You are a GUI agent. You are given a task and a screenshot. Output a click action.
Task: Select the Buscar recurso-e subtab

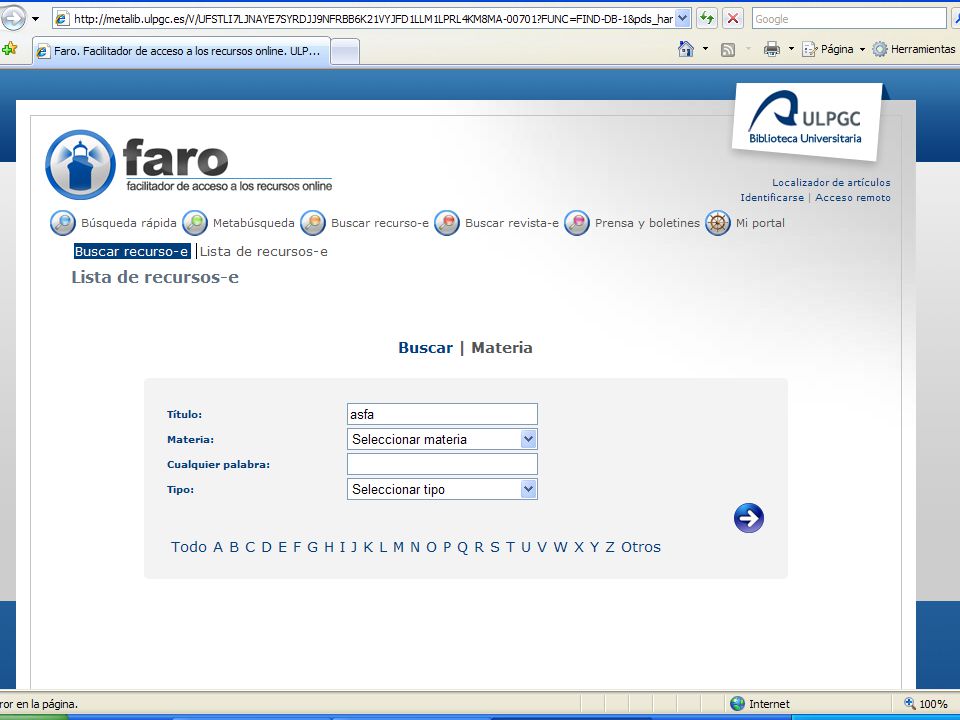pyautogui.click(x=132, y=252)
